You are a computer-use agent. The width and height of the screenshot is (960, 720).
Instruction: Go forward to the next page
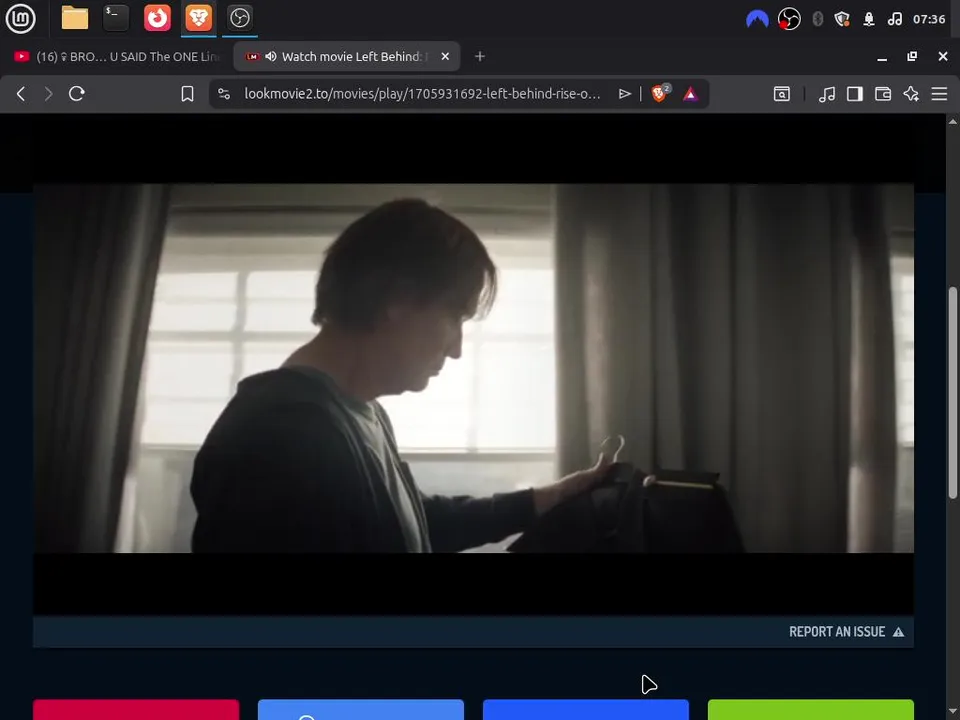pos(48,94)
